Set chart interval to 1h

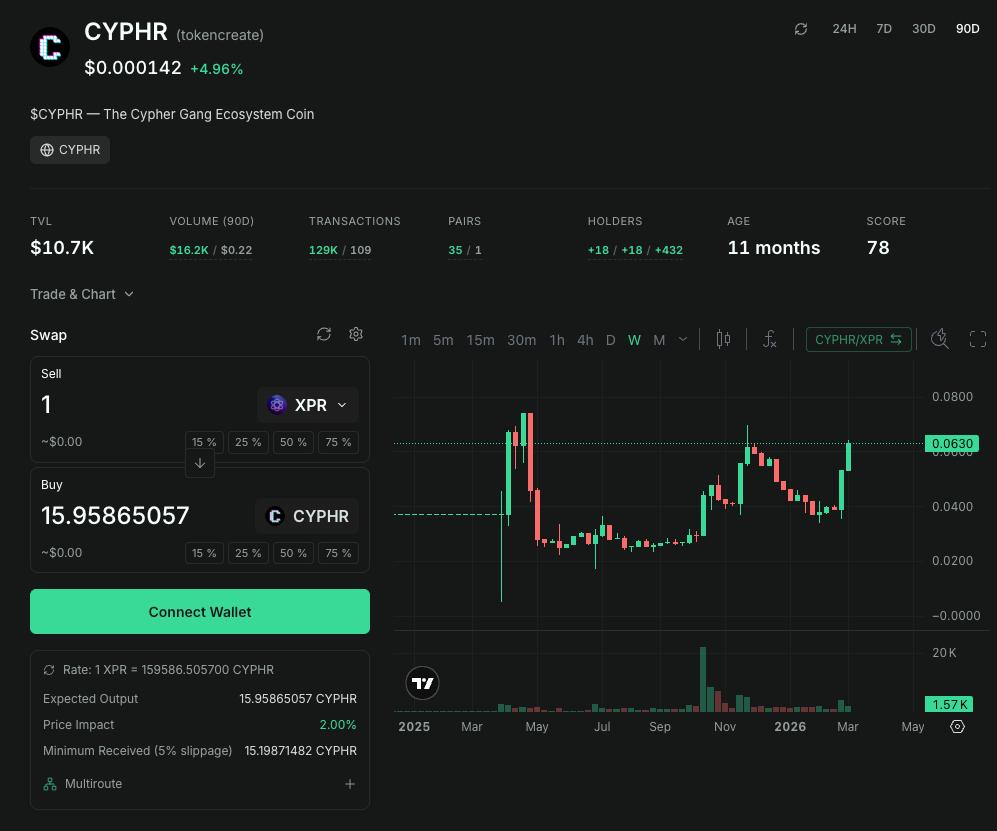[x=557, y=340]
